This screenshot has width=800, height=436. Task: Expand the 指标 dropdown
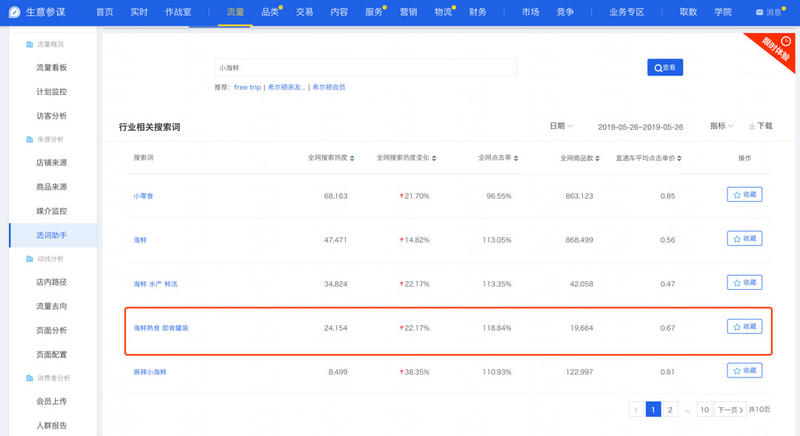tap(721, 127)
